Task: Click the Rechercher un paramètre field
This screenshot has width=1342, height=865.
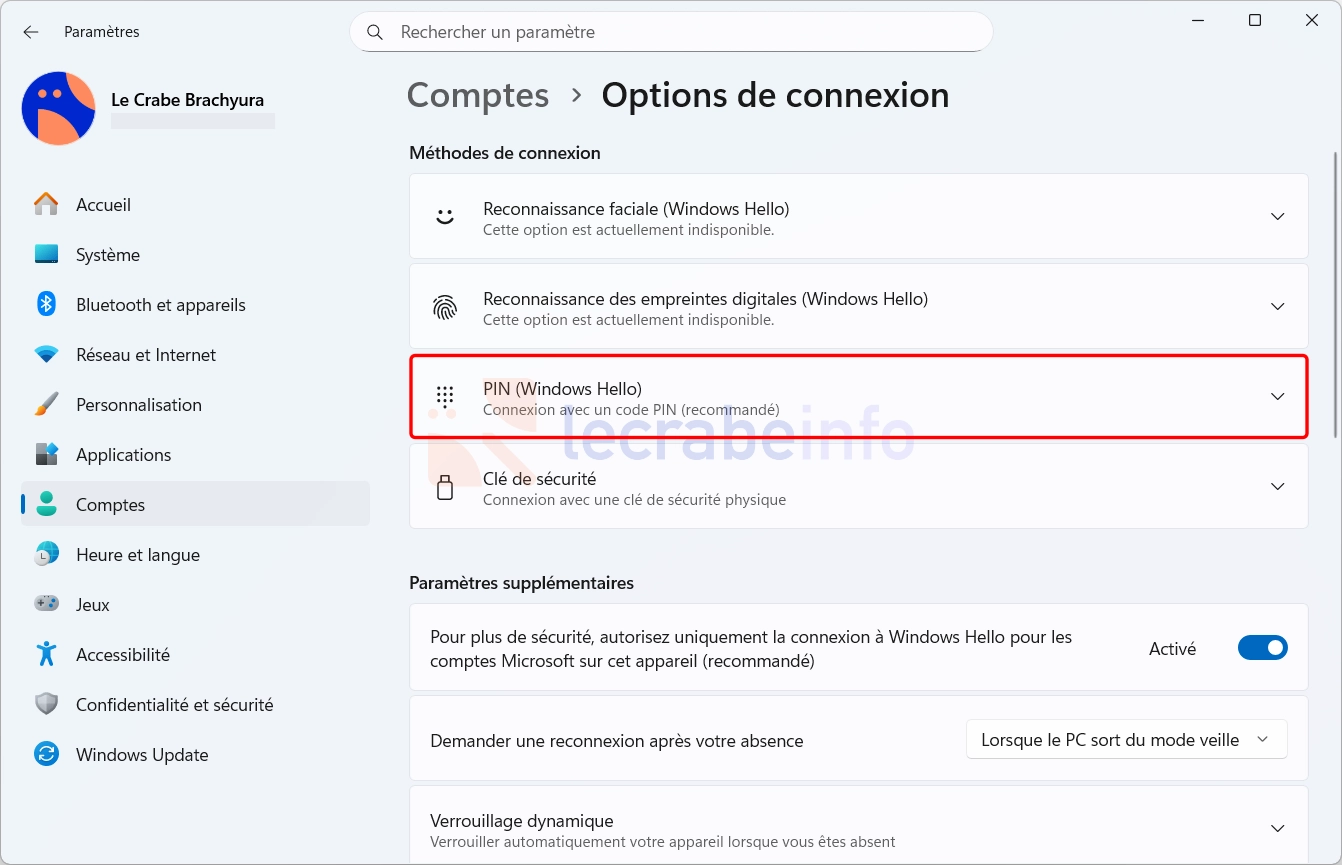Action: pos(671,32)
